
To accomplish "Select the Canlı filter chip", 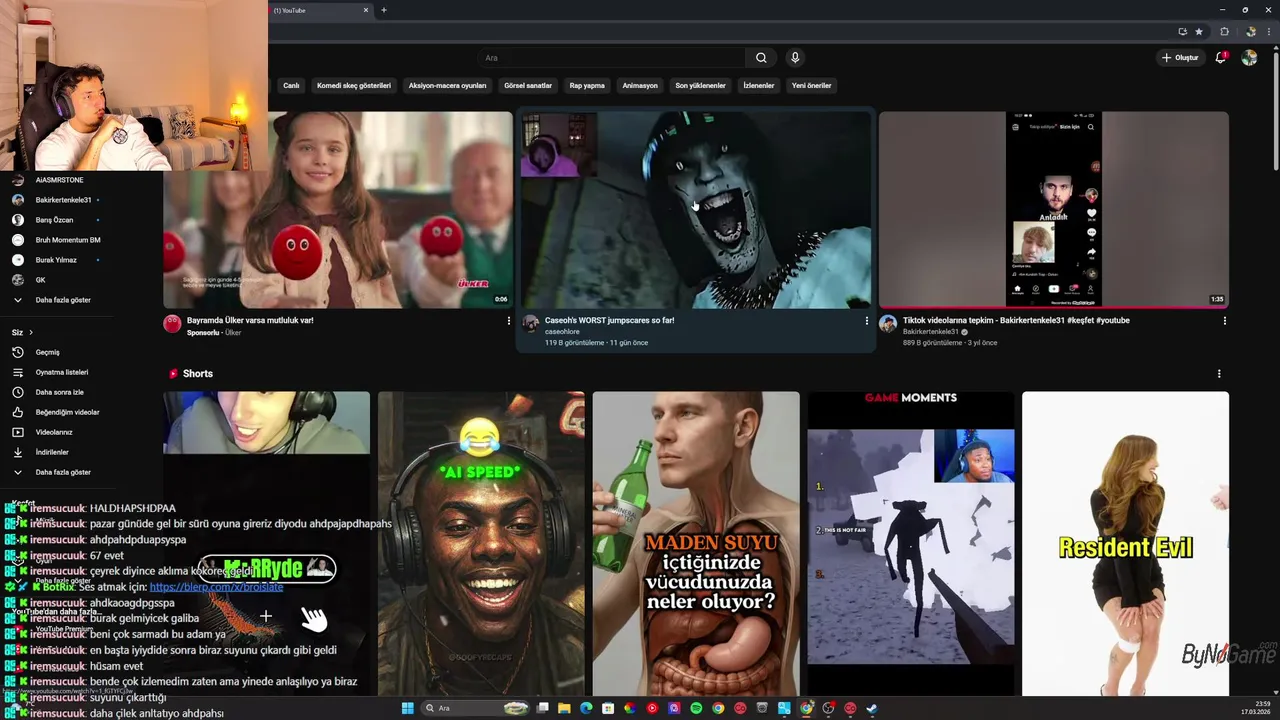I will click(291, 86).
